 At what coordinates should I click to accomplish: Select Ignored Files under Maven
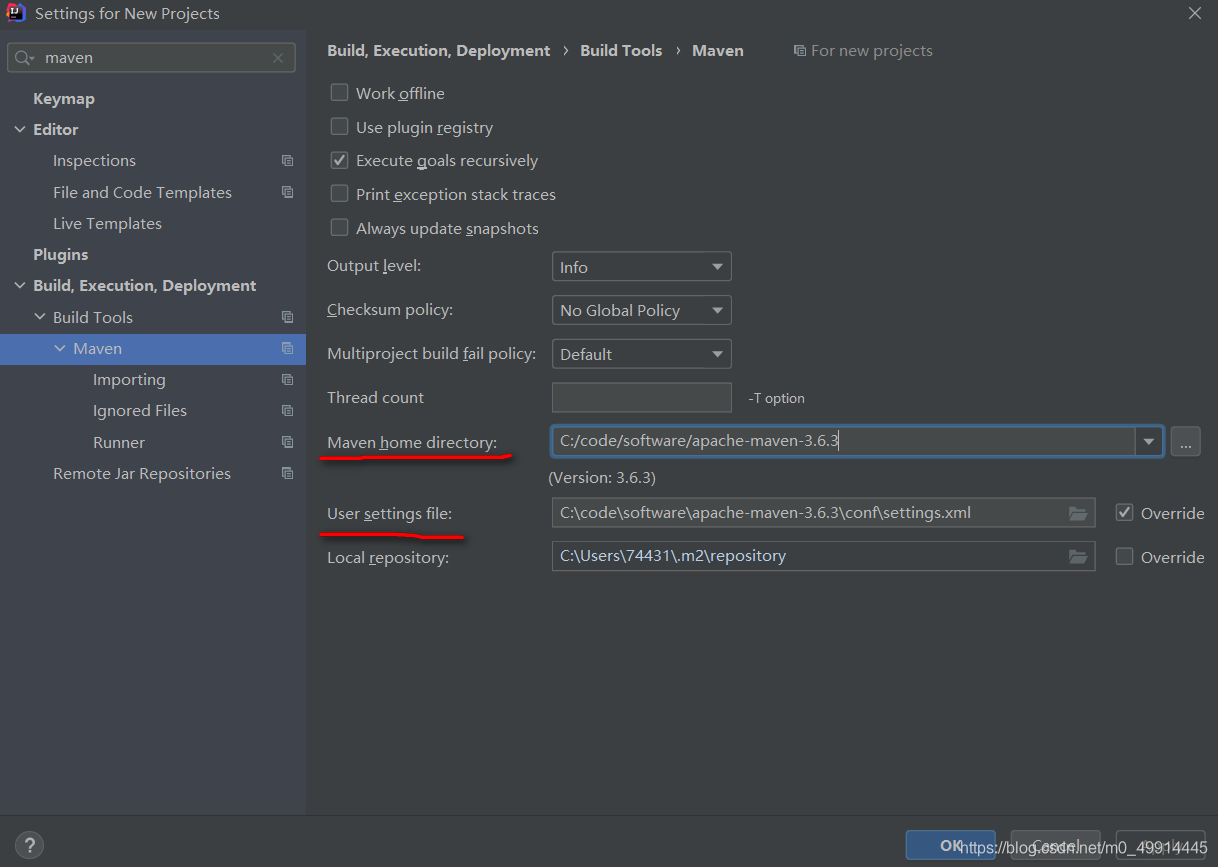click(x=140, y=411)
